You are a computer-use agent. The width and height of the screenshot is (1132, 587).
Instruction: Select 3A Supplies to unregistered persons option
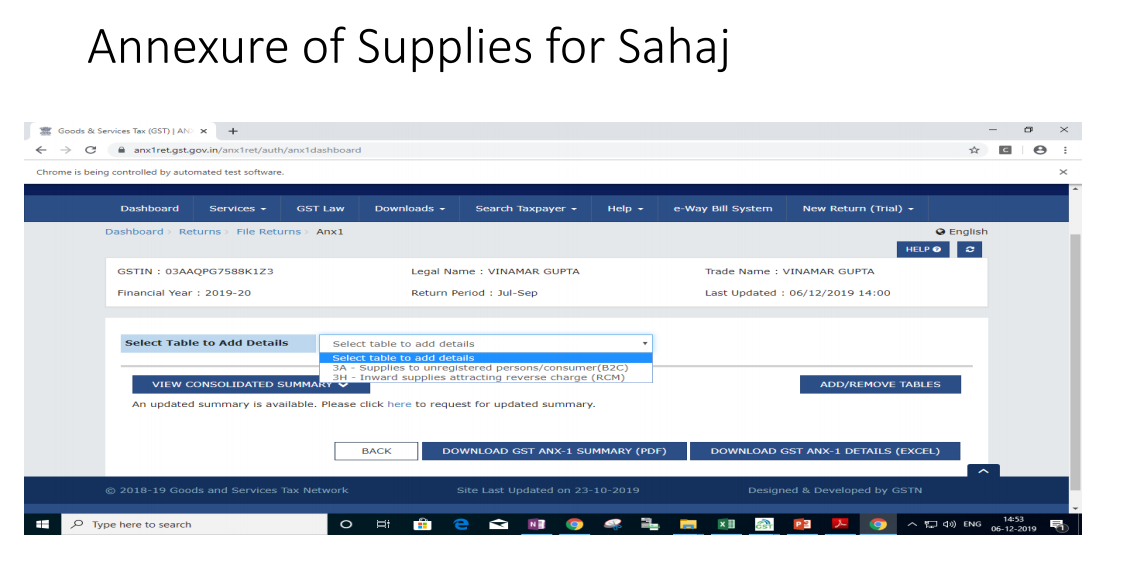click(485, 368)
